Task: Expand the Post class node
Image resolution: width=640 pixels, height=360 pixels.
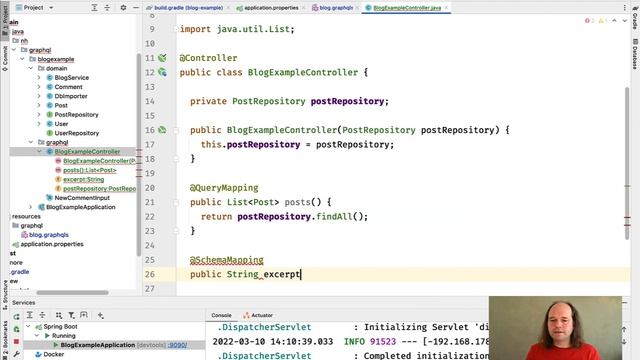Action: (39, 105)
